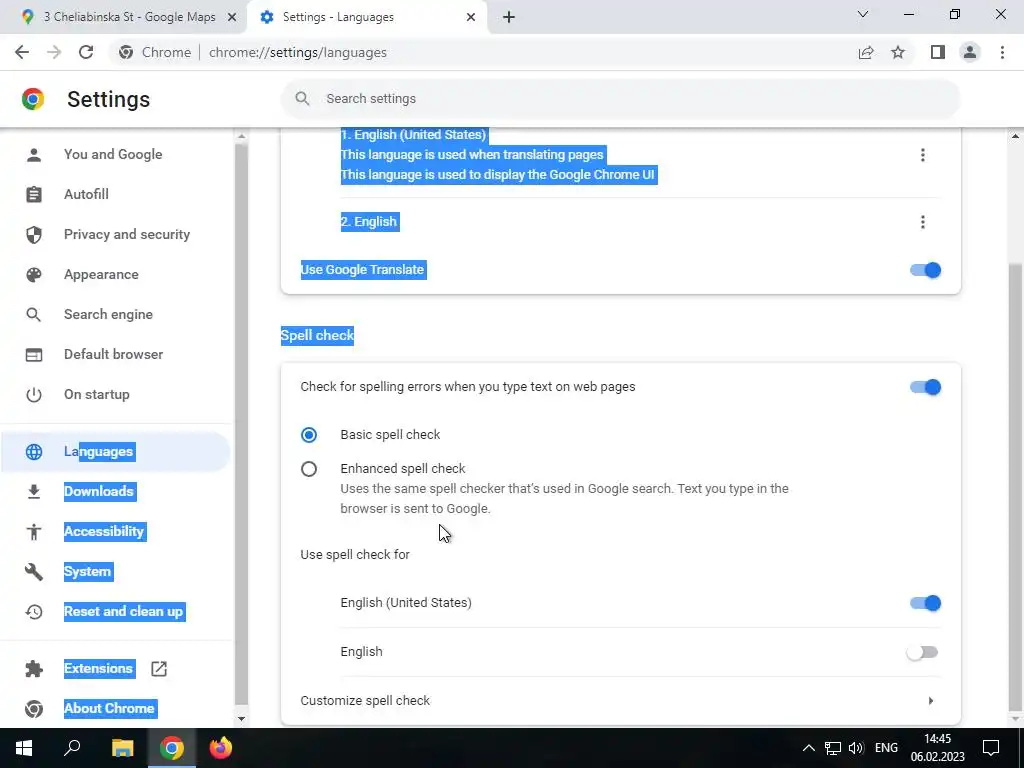The image size is (1024, 768).
Task: Open the Chrome three-dot menu
Action: [1002, 52]
